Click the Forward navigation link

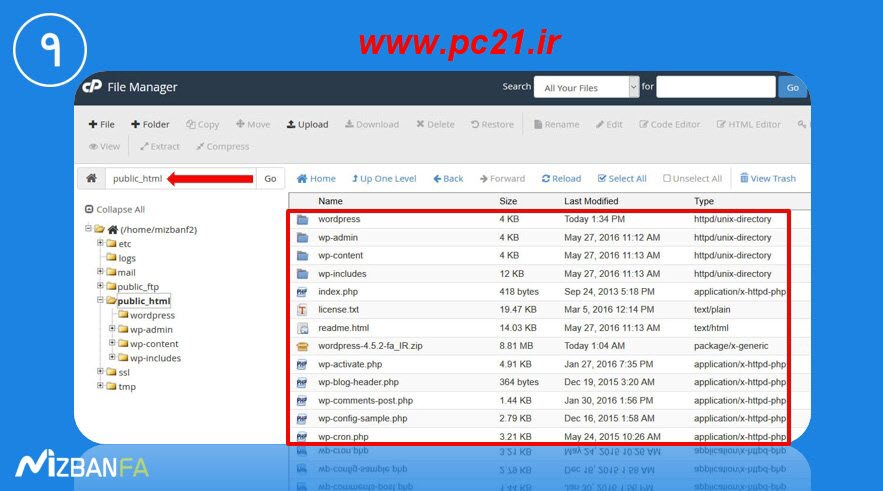click(x=502, y=178)
